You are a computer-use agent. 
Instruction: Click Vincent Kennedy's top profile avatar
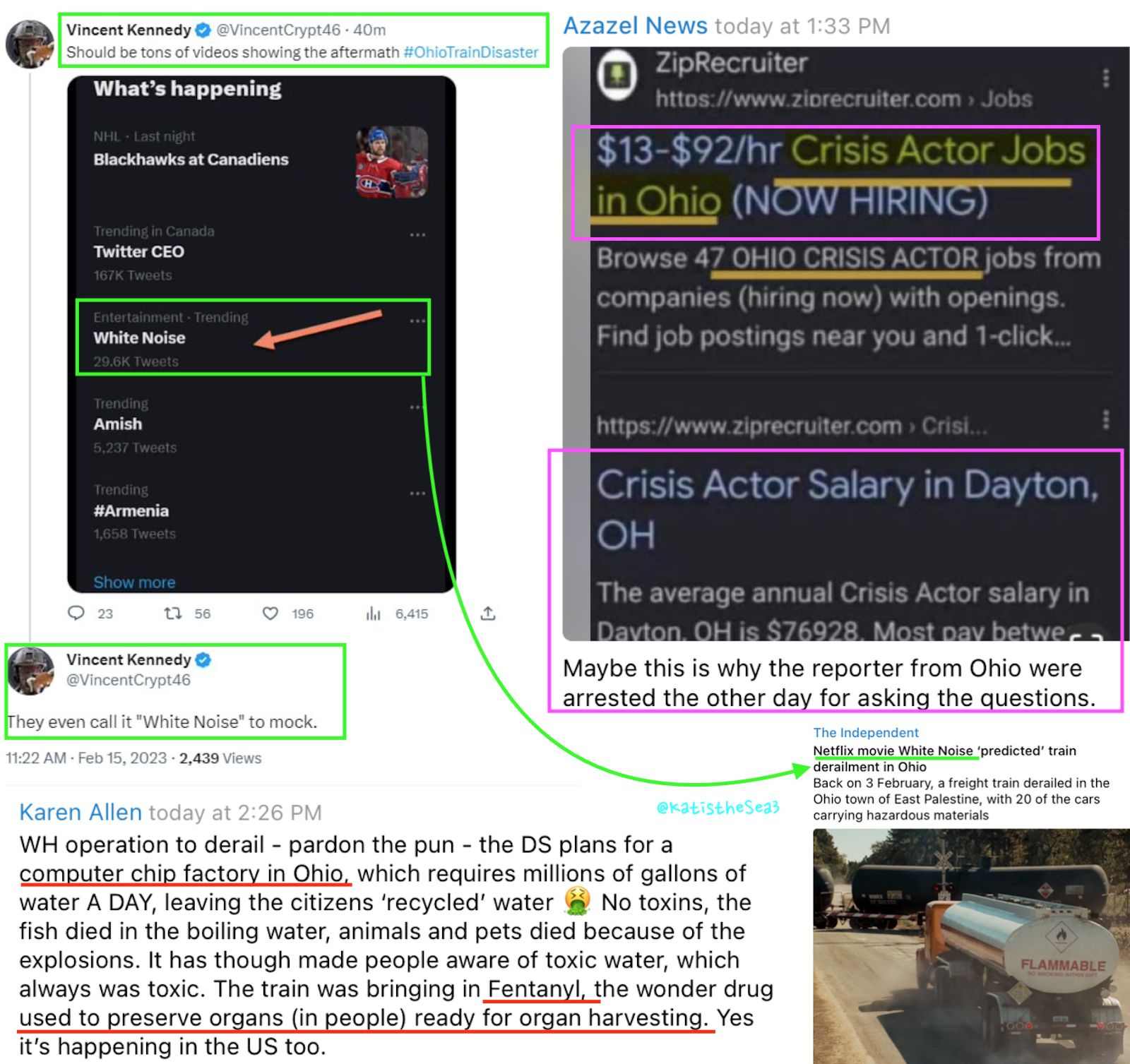30,44
